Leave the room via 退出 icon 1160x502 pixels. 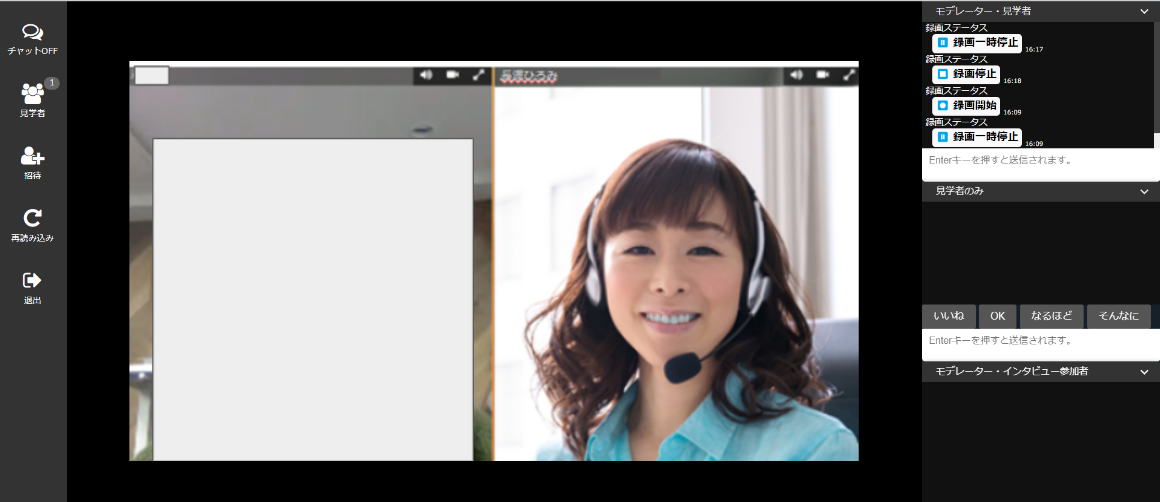click(x=33, y=281)
